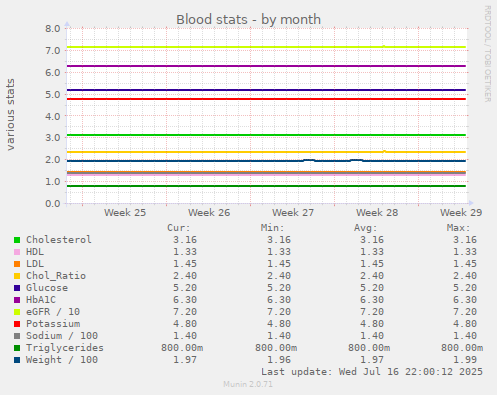Image resolution: width=497 pixels, height=395 pixels.
Task: Click the Chol_Ratio Avg value 2.40
Action: click(372, 276)
